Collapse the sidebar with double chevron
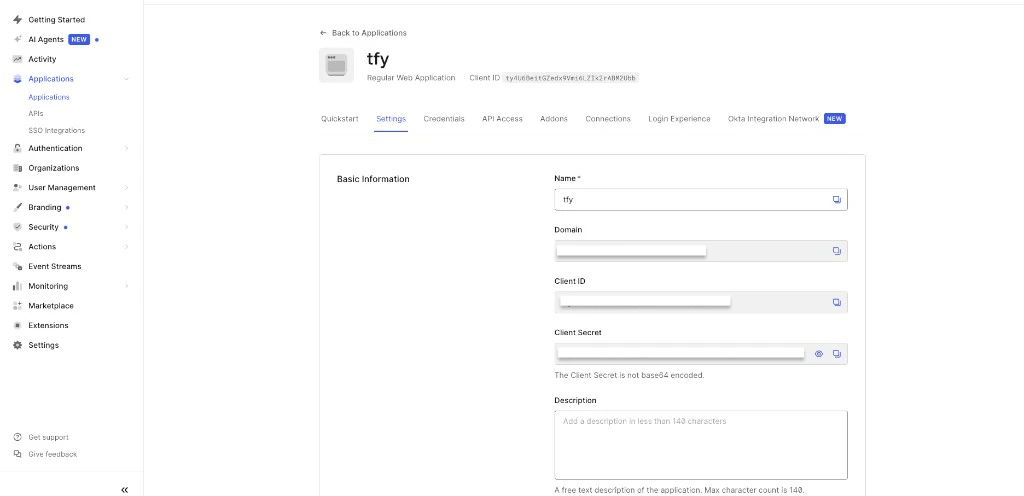Viewport: 1024px width, 496px height. point(125,489)
